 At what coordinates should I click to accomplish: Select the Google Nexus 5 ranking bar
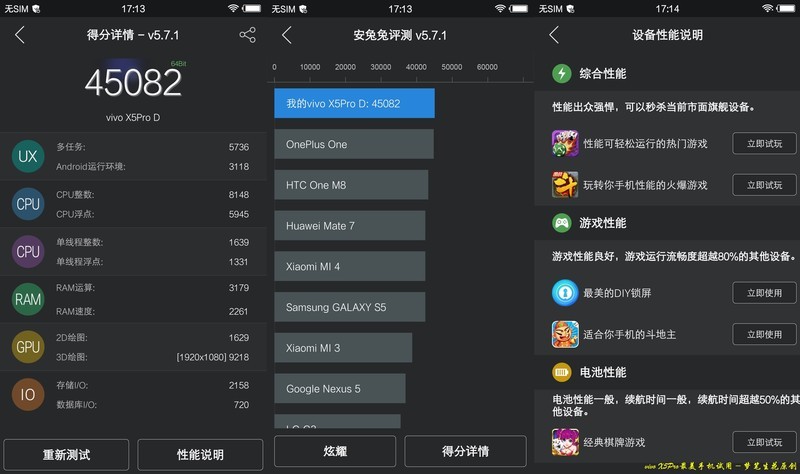[x=340, y=389]
